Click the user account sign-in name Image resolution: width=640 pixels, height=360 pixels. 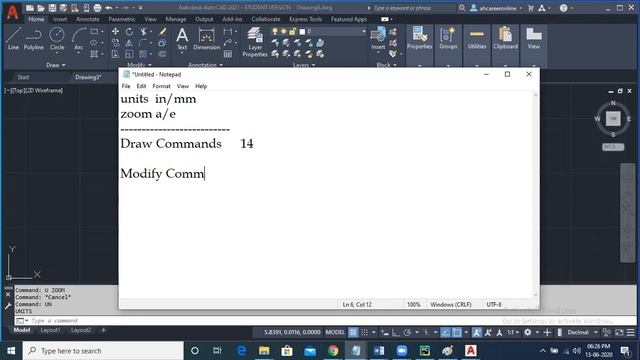click(498, 8)
